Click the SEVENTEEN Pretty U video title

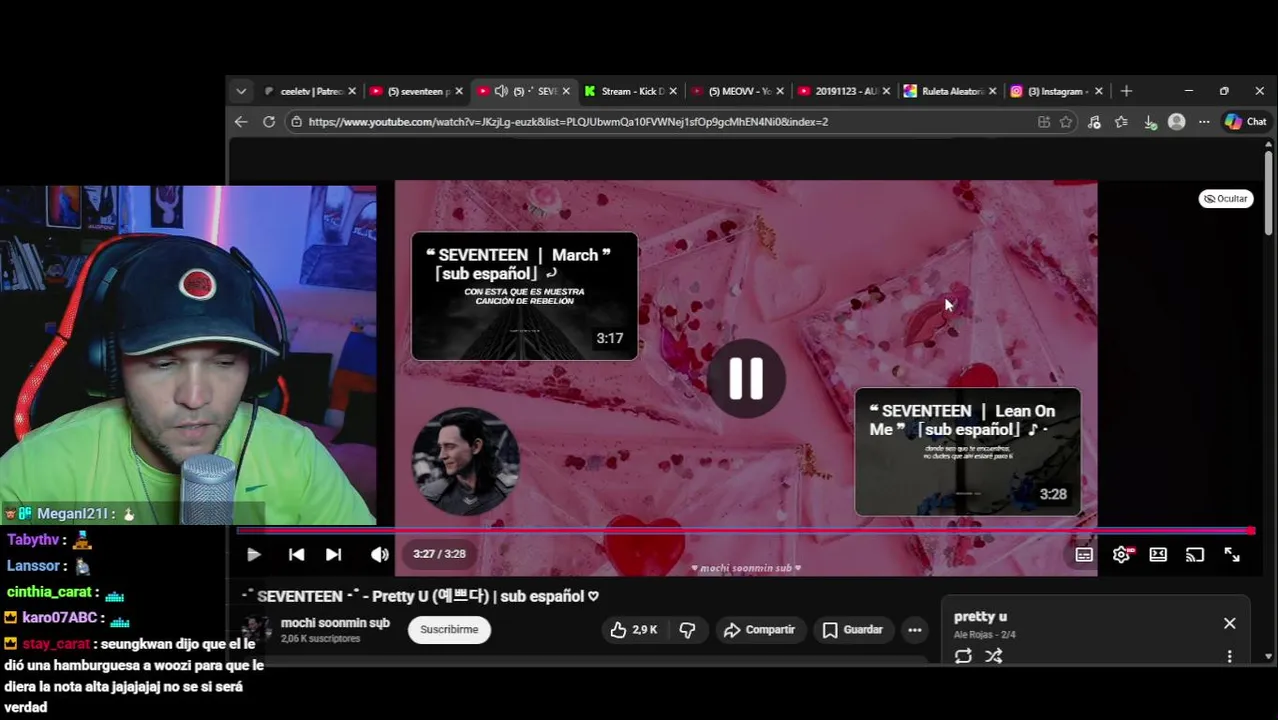(420, 596)
